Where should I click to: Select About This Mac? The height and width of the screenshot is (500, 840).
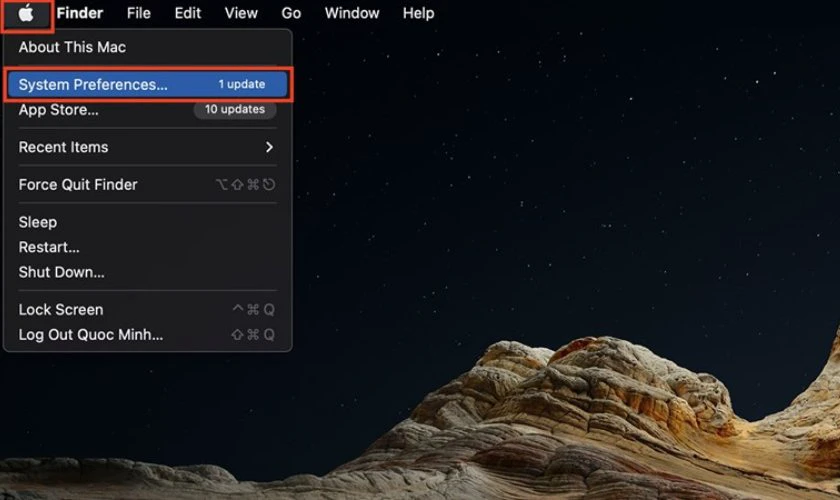pyautogui.click(x=72, y=47)
